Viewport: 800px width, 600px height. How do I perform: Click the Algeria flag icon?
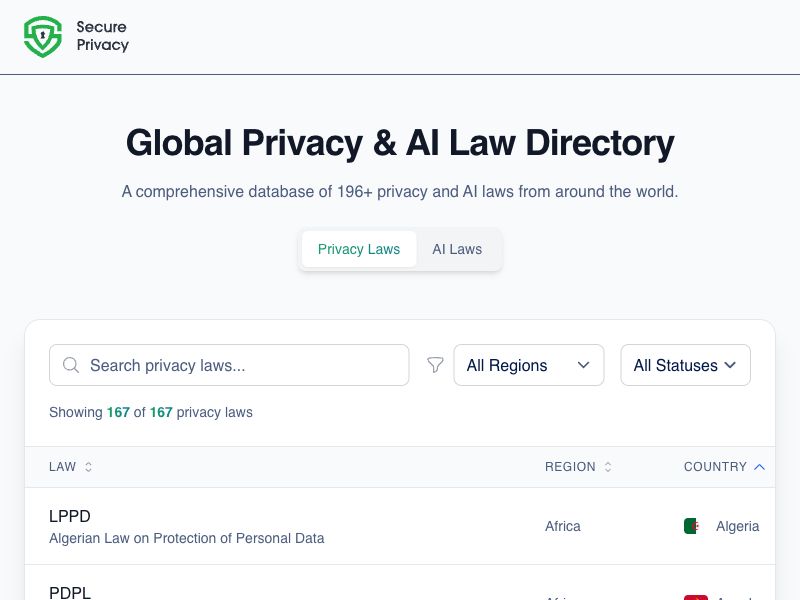tap(691, 526)
